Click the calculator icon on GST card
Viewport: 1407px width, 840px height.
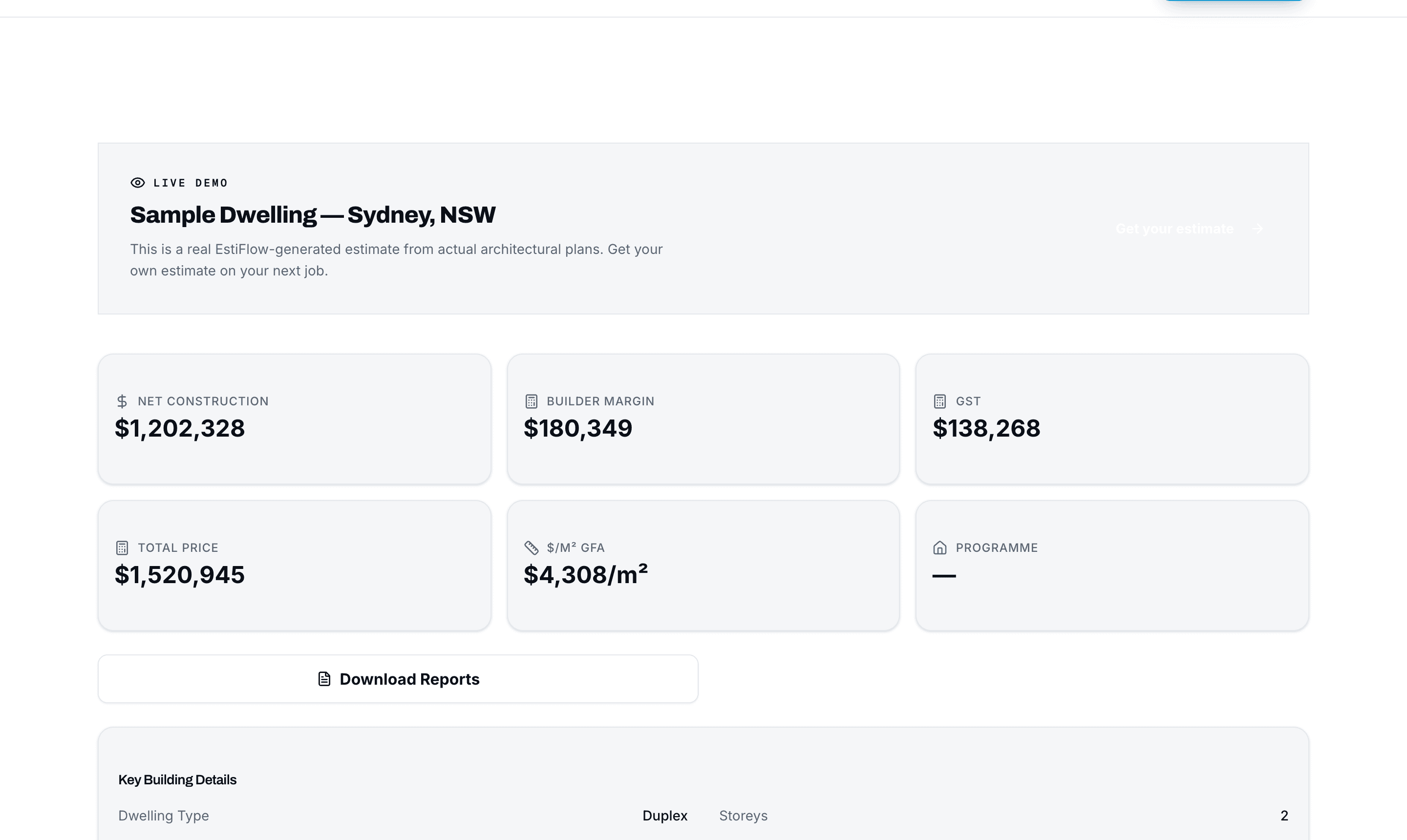940,401
